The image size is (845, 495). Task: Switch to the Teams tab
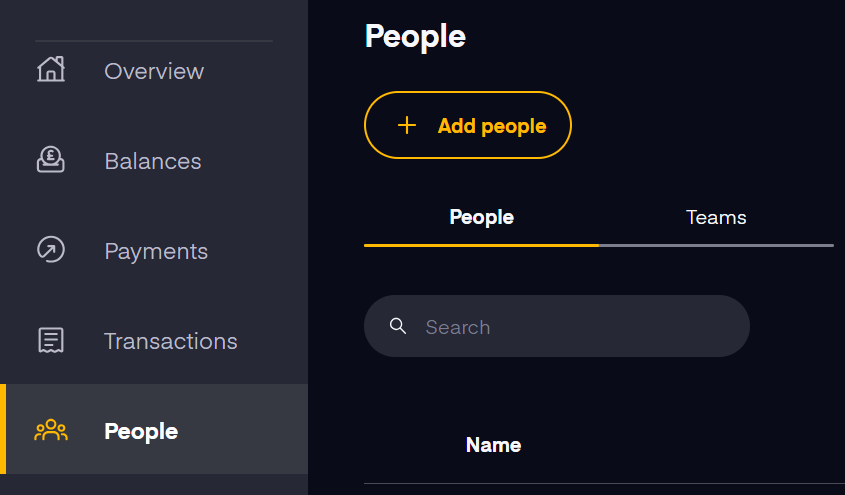716,218
